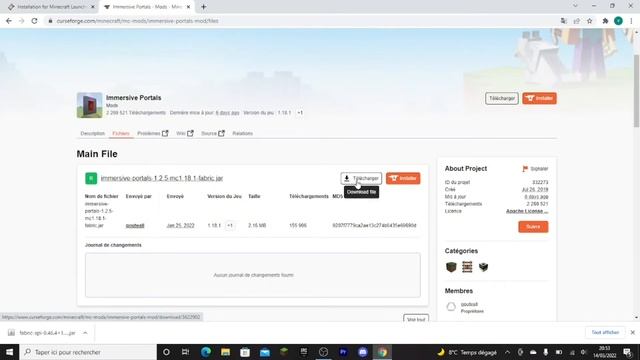640x360 pixels.
Task: Click the first category icon under Catégories
Action: coord(451,267)
